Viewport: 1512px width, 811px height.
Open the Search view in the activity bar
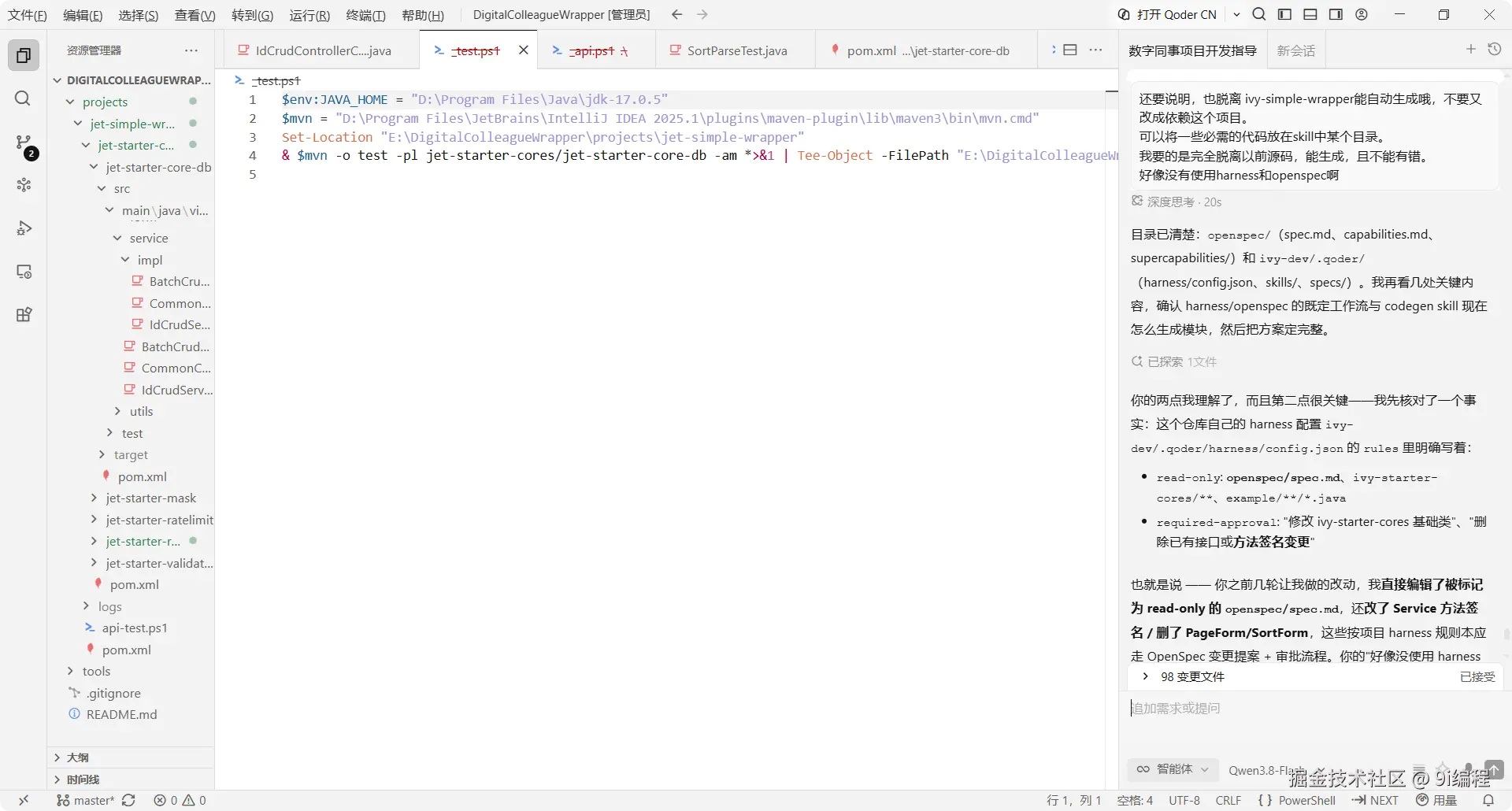24,98
